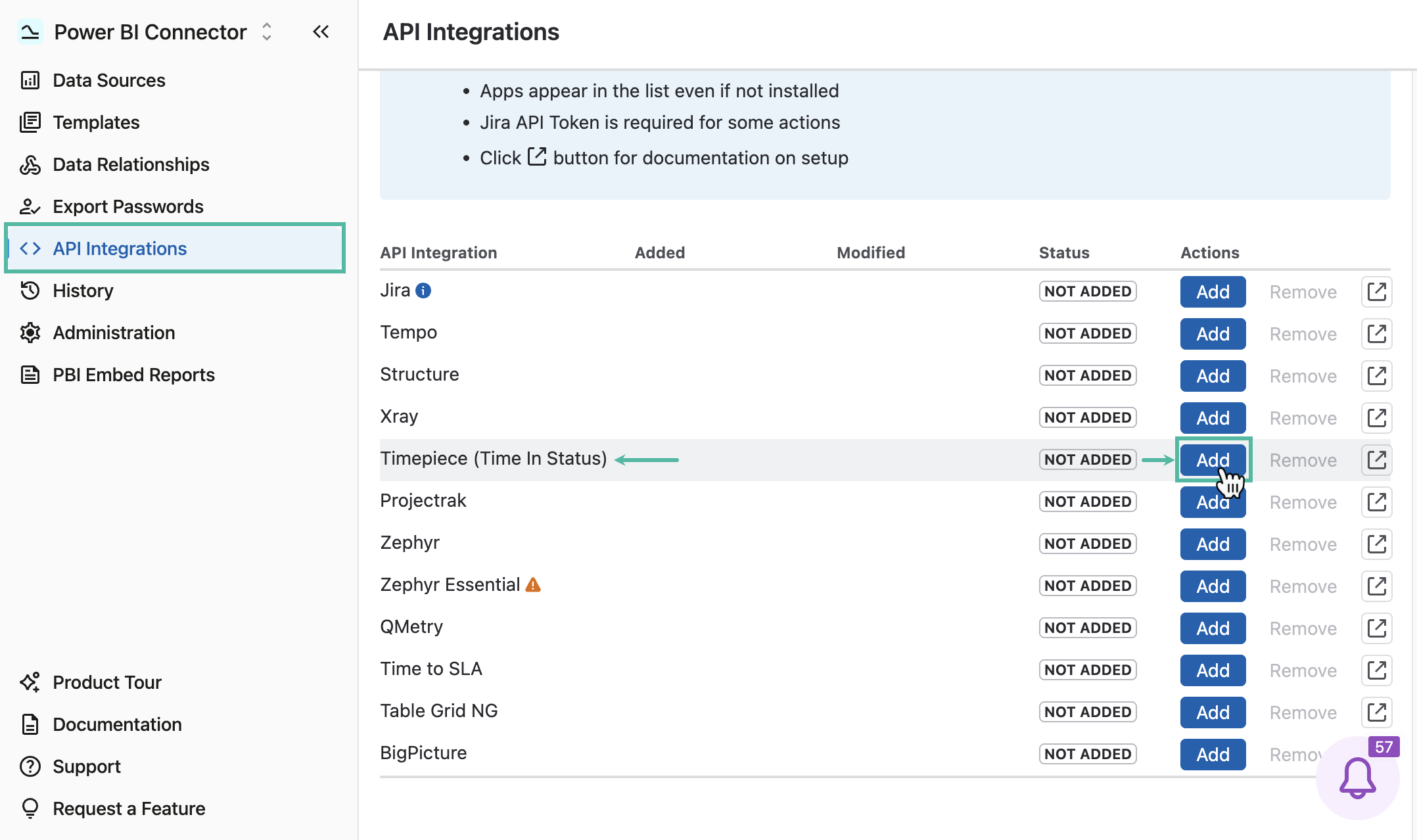Click the Data Relationships webhook icon
This screenshot has height=840, width=1417.
(30, 164)
